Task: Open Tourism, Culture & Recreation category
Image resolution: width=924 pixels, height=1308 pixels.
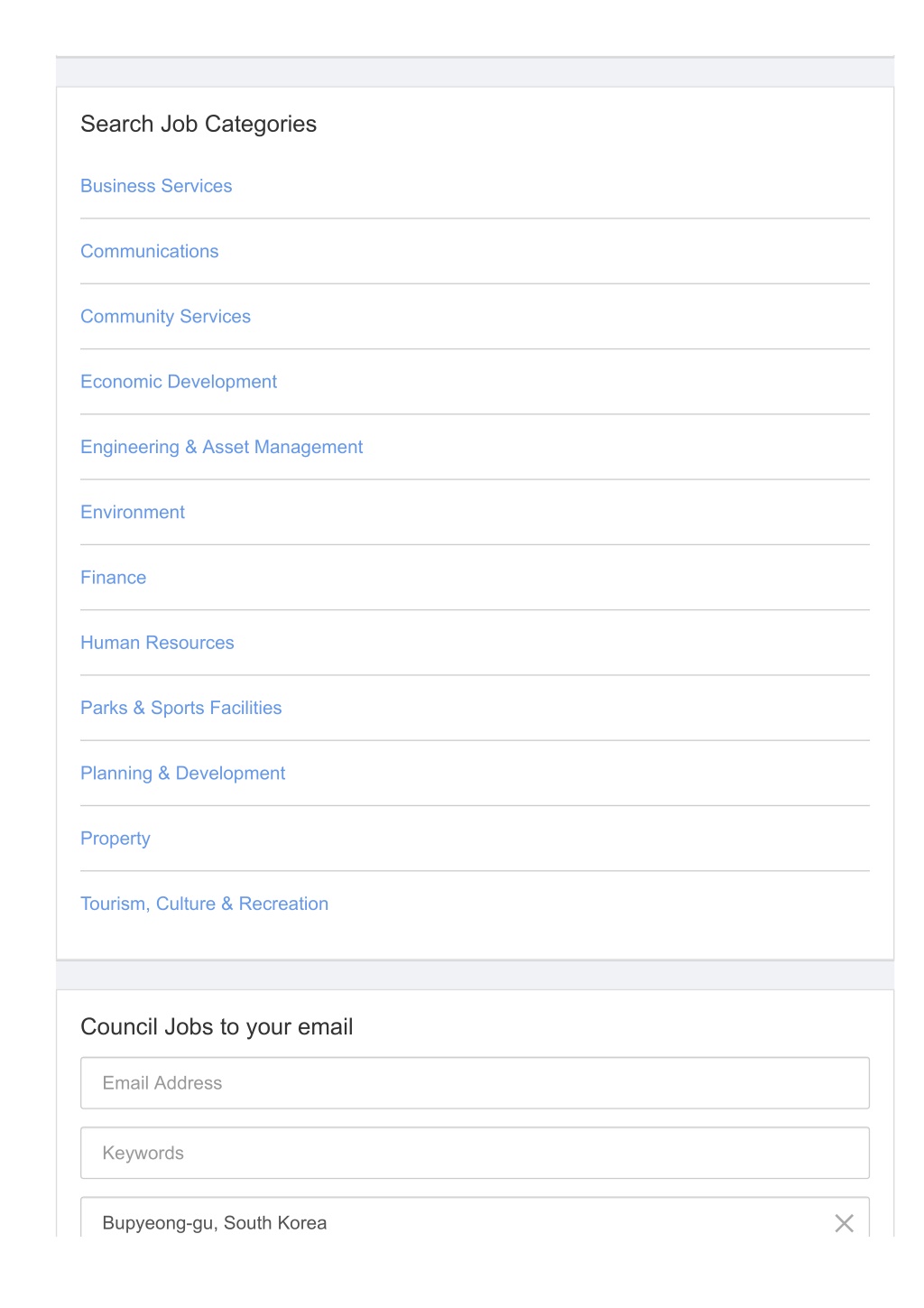Action: pos(204,904)
